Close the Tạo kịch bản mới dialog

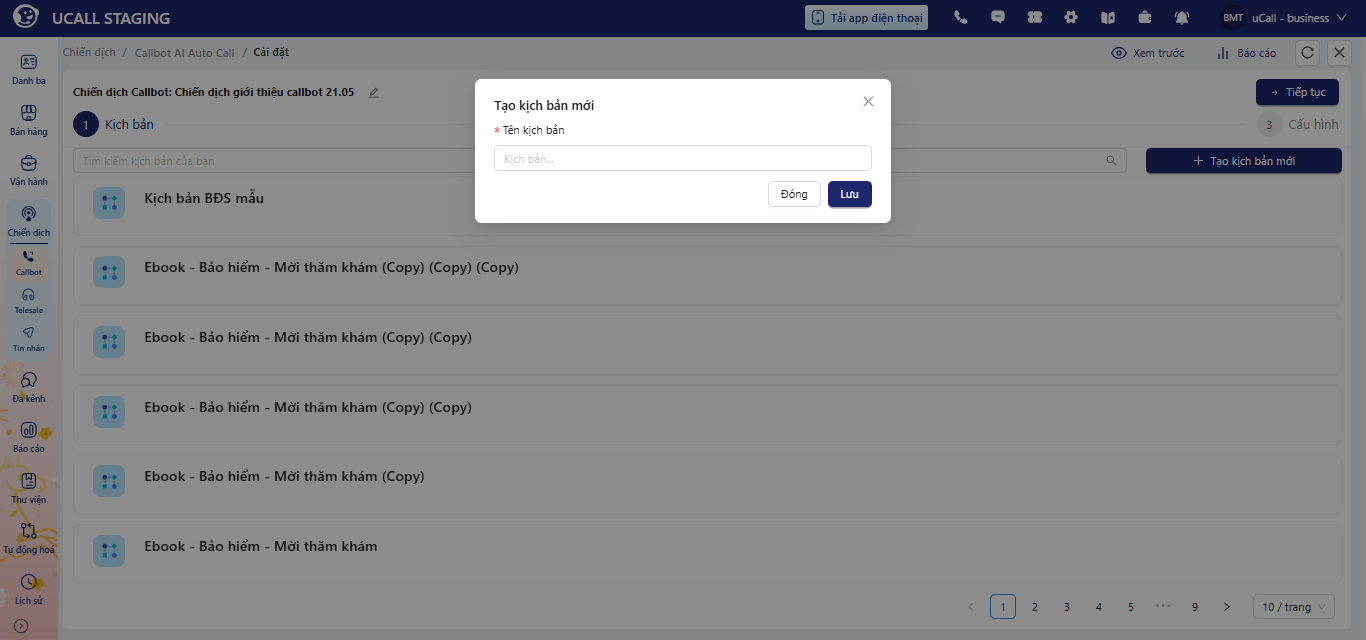point(868,101)
